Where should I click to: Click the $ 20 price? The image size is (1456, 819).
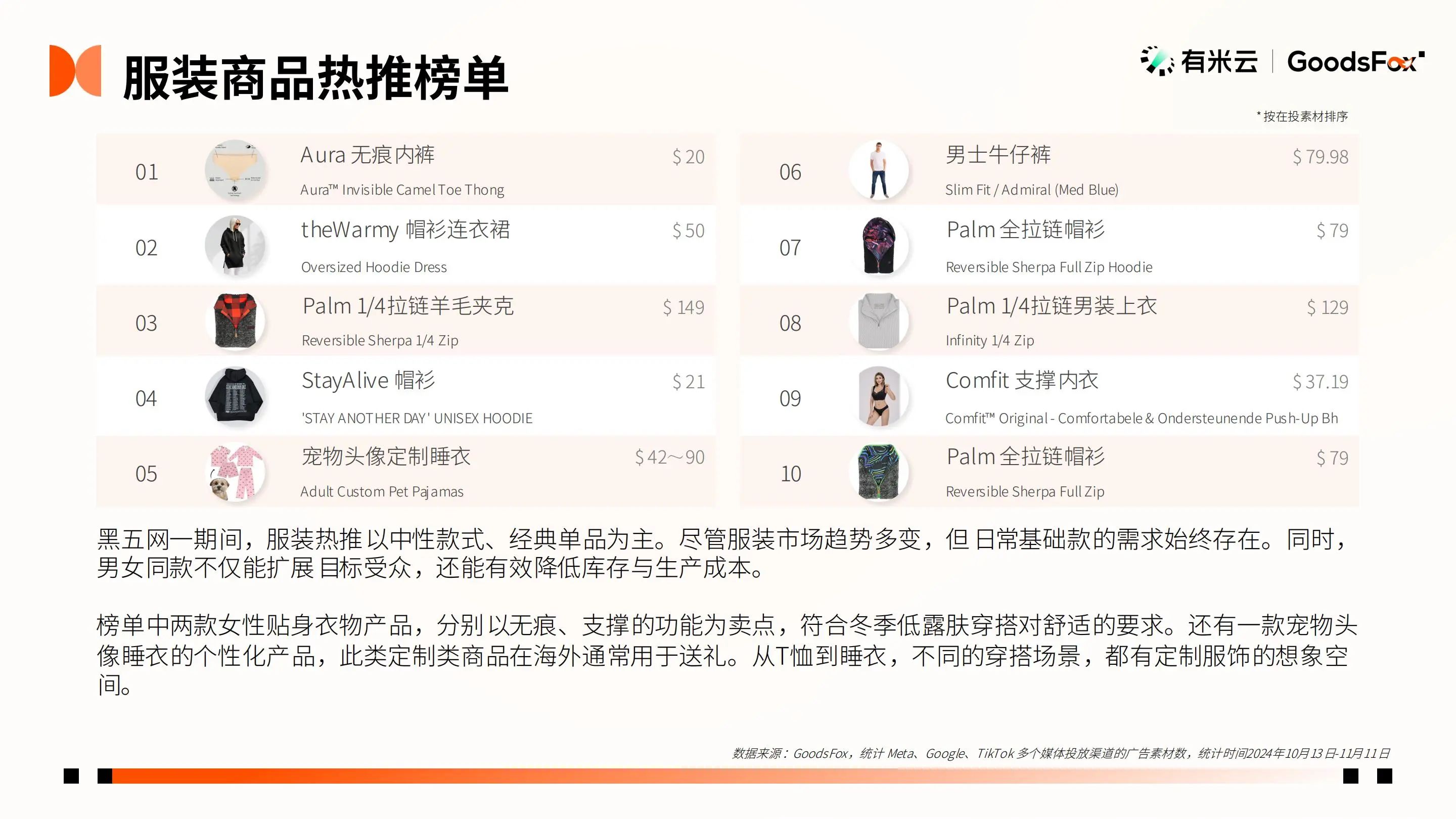(x=689, y=157)
